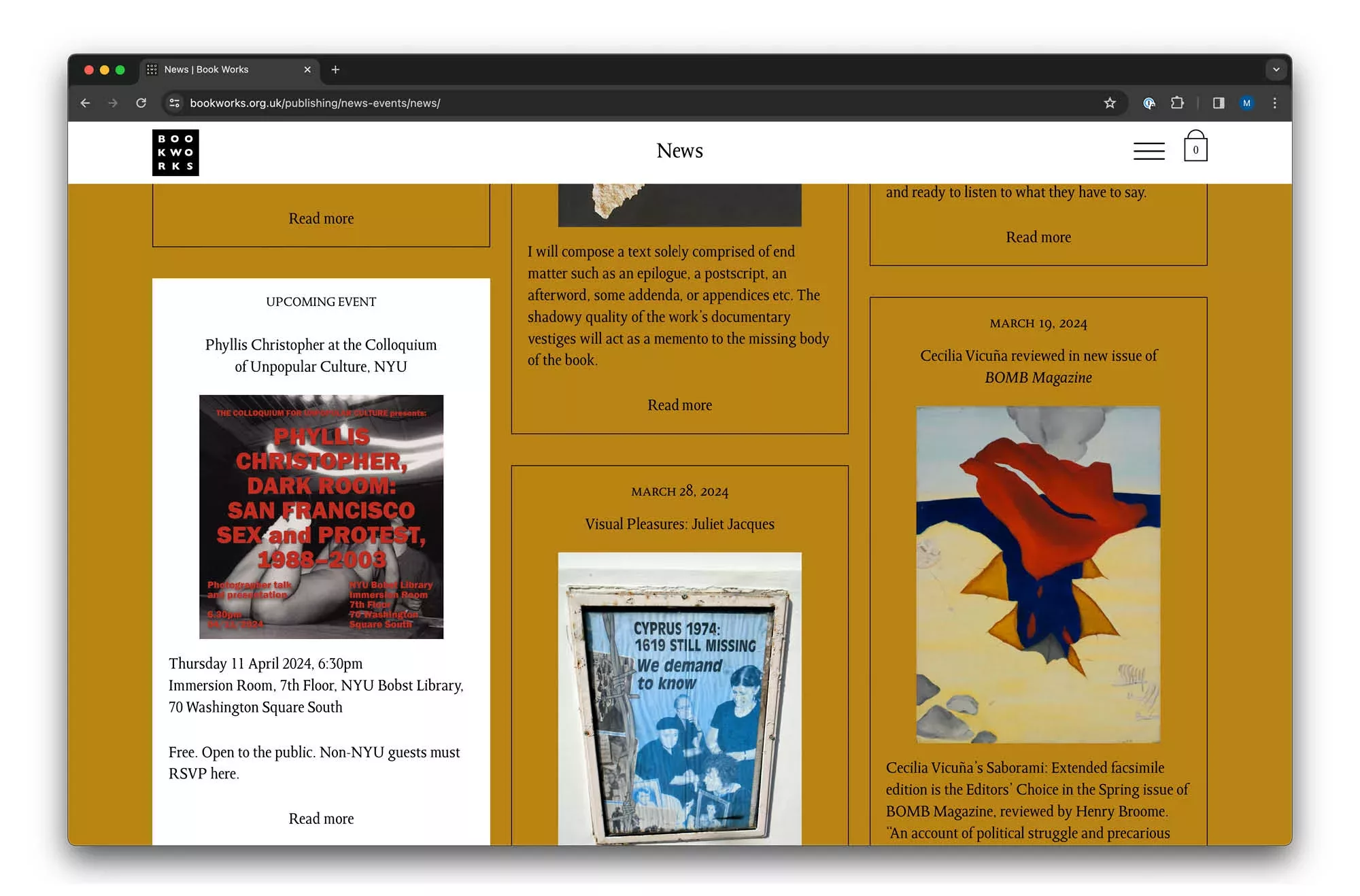The image size is (1360, 896).
Task: Select the News | Book Works tab
Action: pyautogui.click(x=218, y=69)
